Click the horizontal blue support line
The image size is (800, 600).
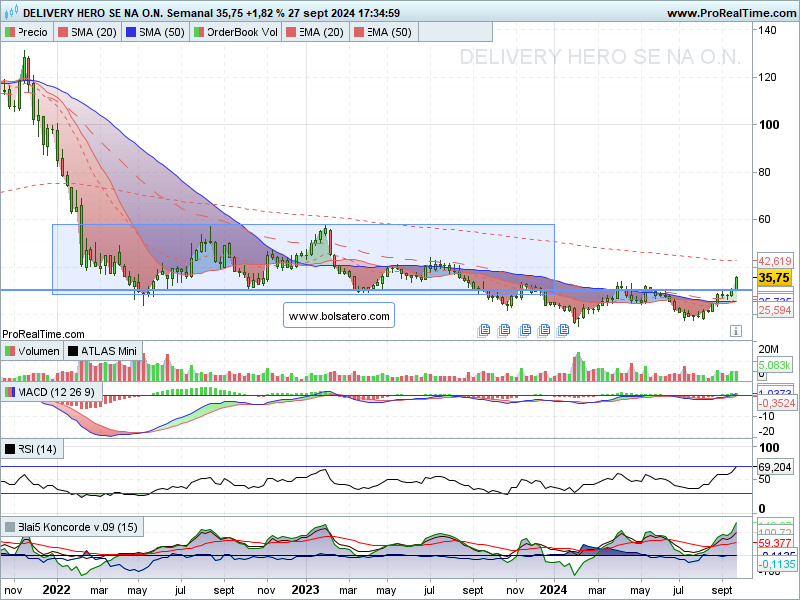(376, 290)
